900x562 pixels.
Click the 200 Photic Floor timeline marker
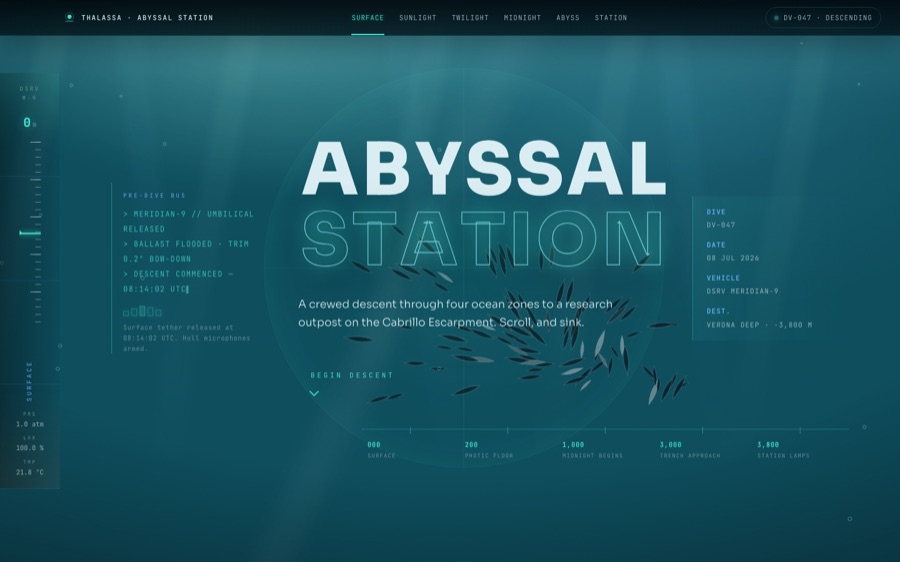click(x=489, y=449)
